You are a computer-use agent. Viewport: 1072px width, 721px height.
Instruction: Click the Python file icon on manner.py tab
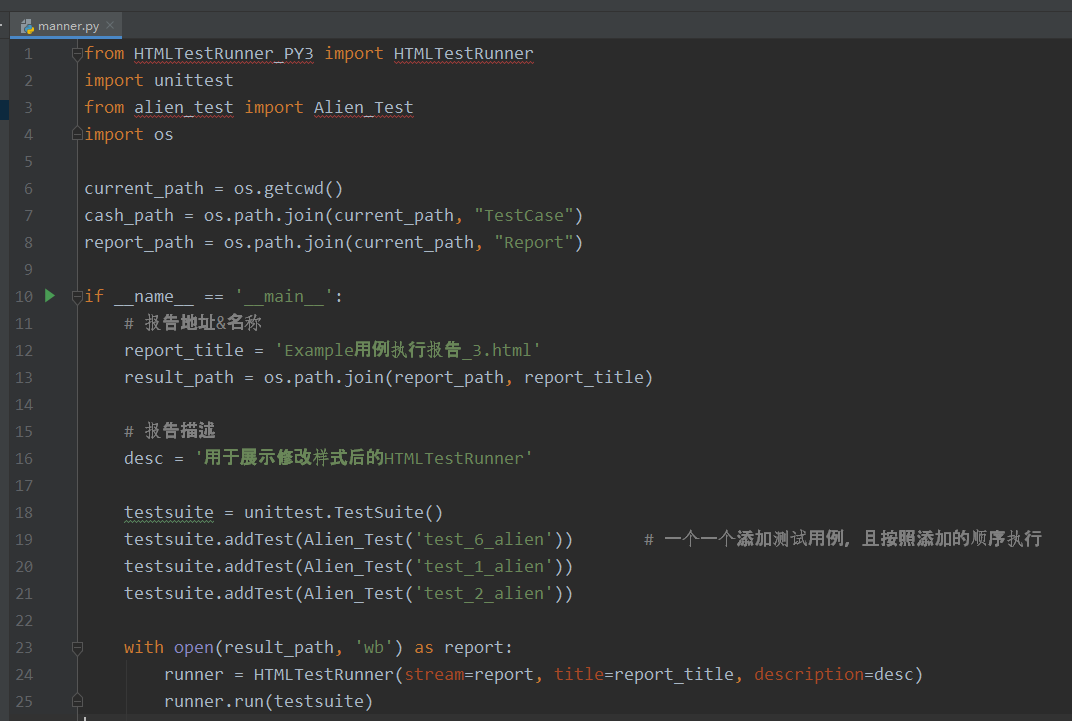point(27,26)
